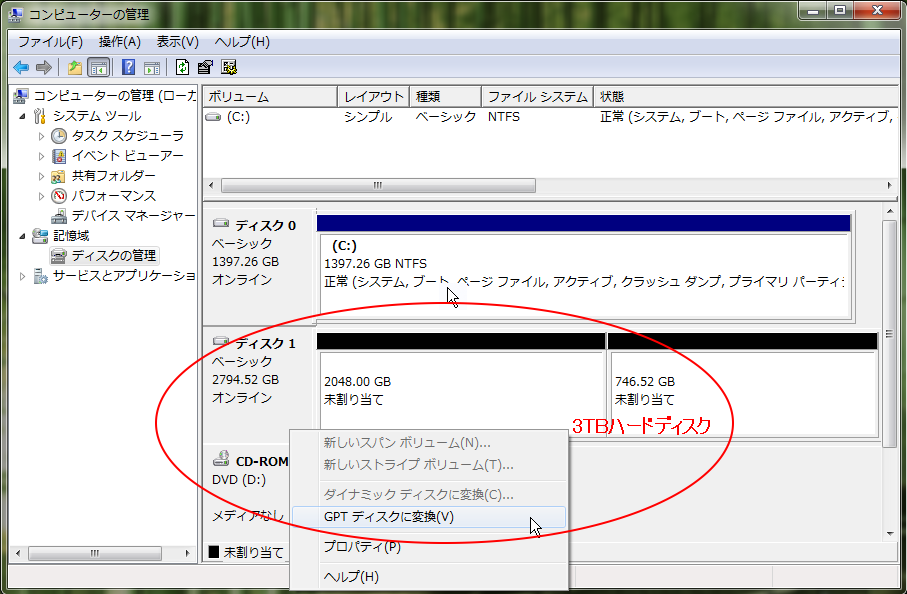Click the green Refresh toolbar icon
907x594 pixels.
click(x=182, y=67)
